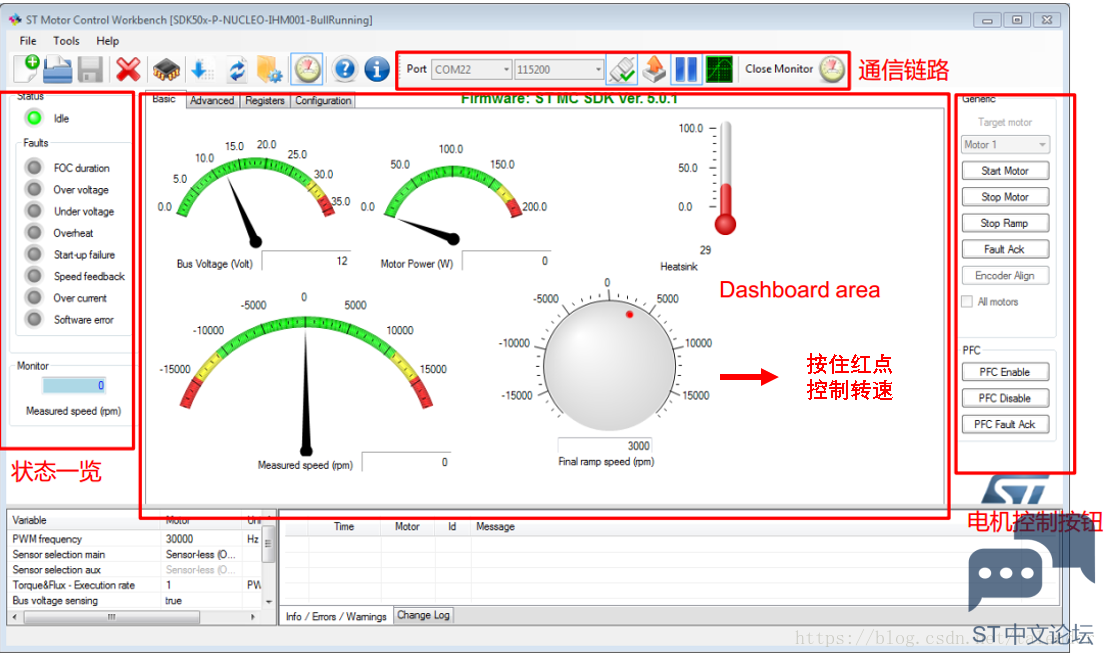Click the Message column header
This screenshot has width=1106, height=658.
pos(495,526)
